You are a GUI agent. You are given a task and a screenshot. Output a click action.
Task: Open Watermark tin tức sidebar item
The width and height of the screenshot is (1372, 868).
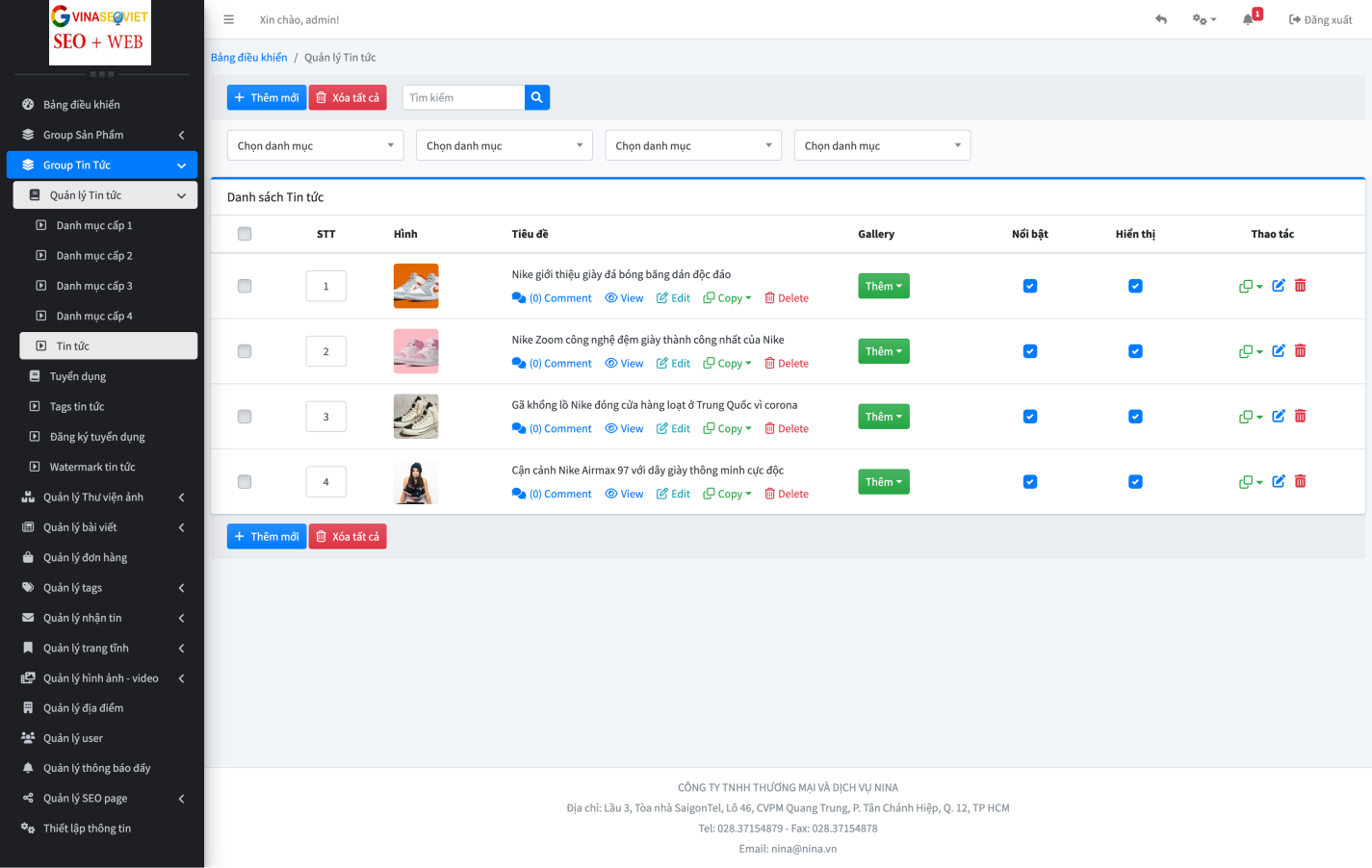[105, 467]
